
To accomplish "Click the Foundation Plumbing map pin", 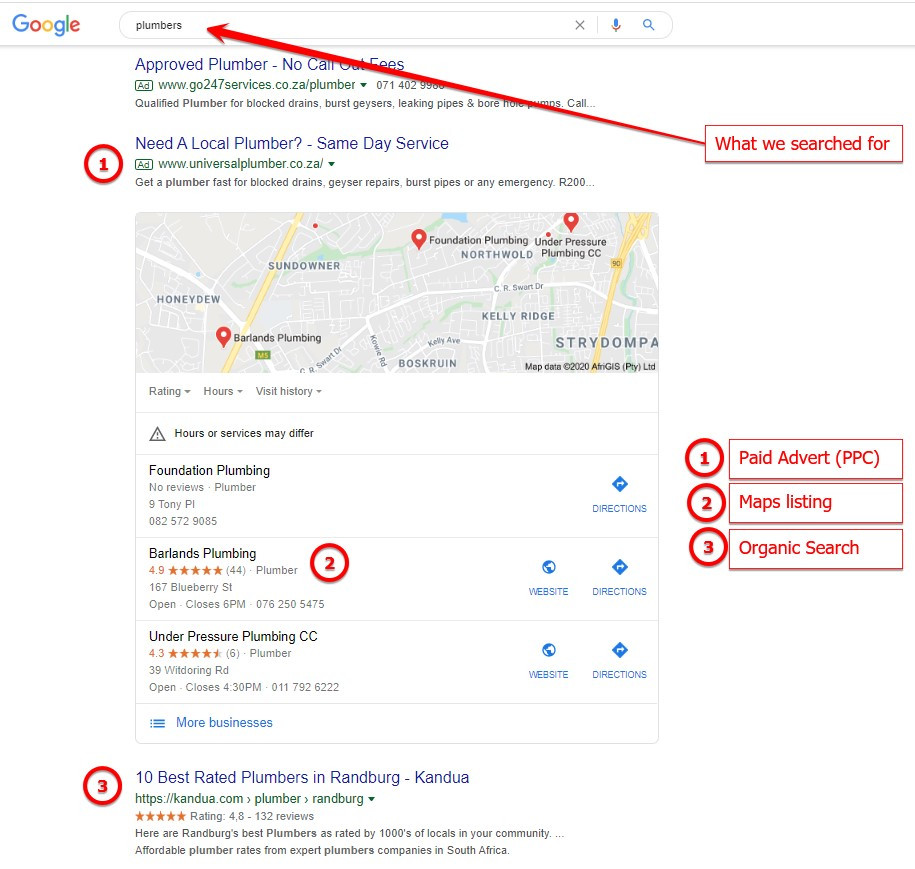I will [x=418, y=239].
